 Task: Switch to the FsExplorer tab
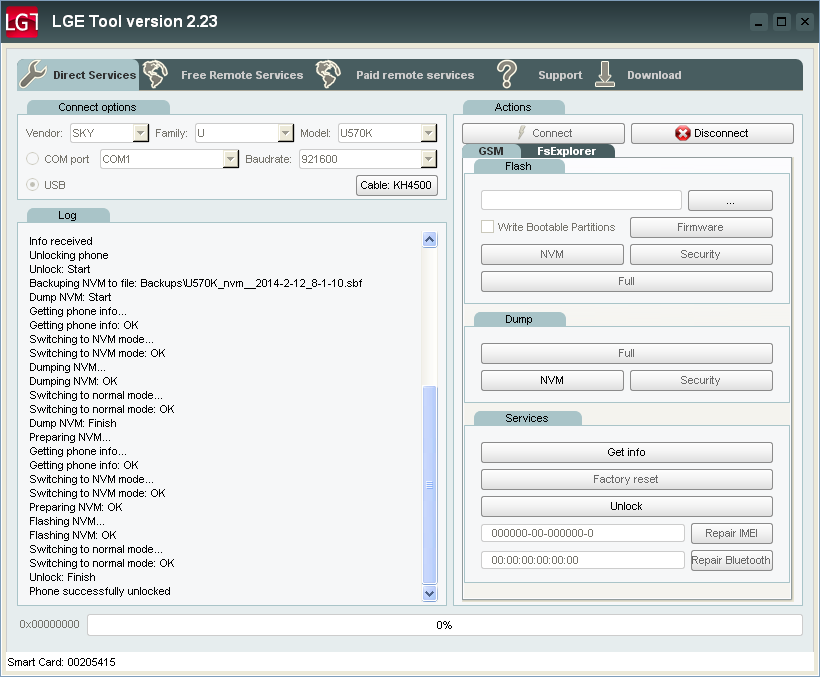coord(566,151)
